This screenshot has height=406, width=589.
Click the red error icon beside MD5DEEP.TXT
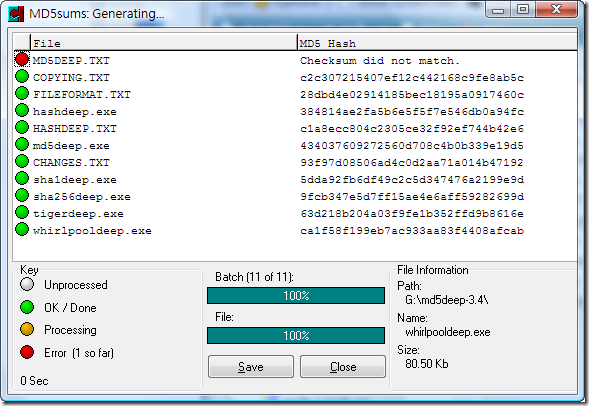pyautogui.click(x=22, y=59)
